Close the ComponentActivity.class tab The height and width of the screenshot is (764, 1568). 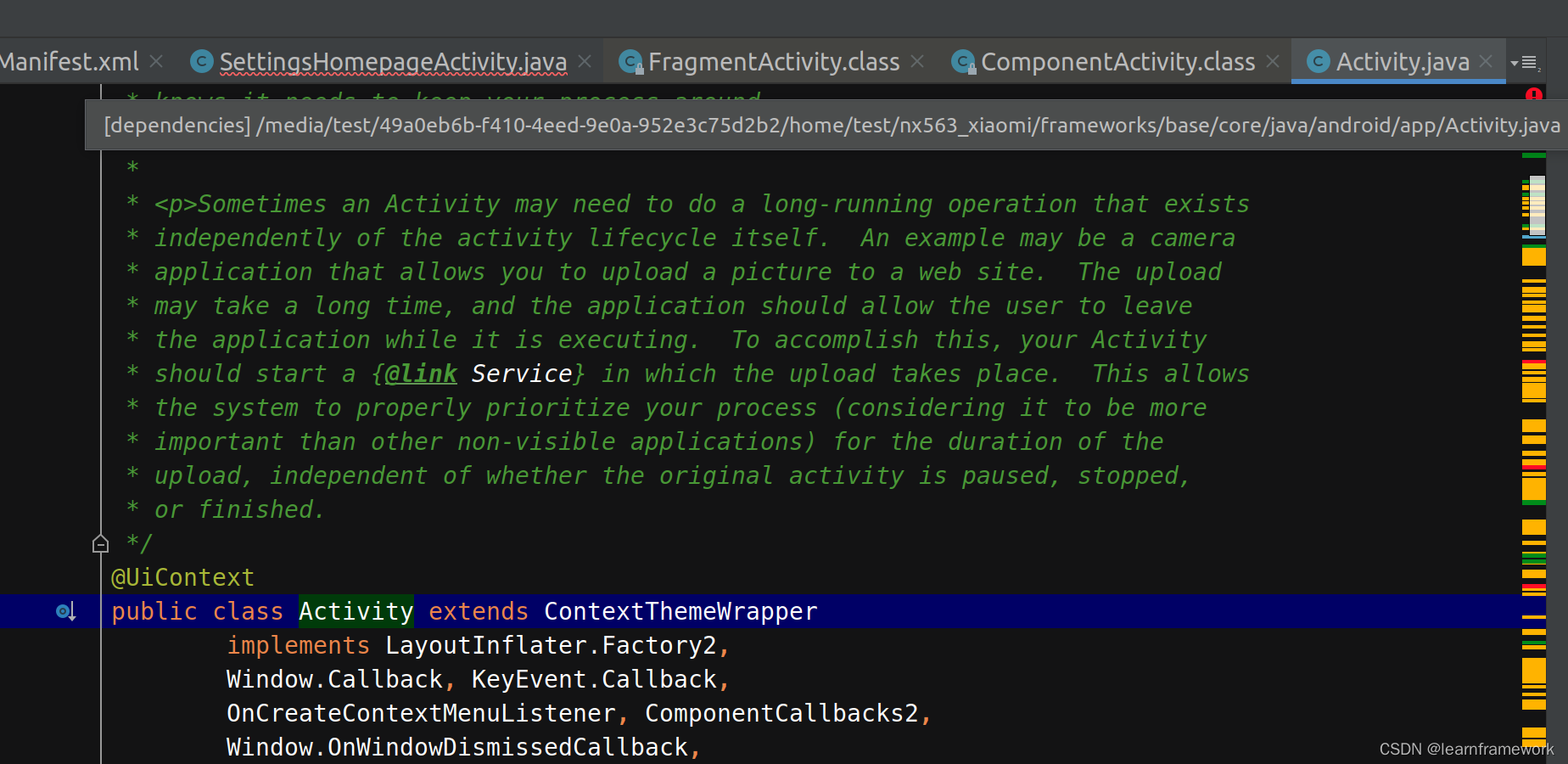[1273, 62]
